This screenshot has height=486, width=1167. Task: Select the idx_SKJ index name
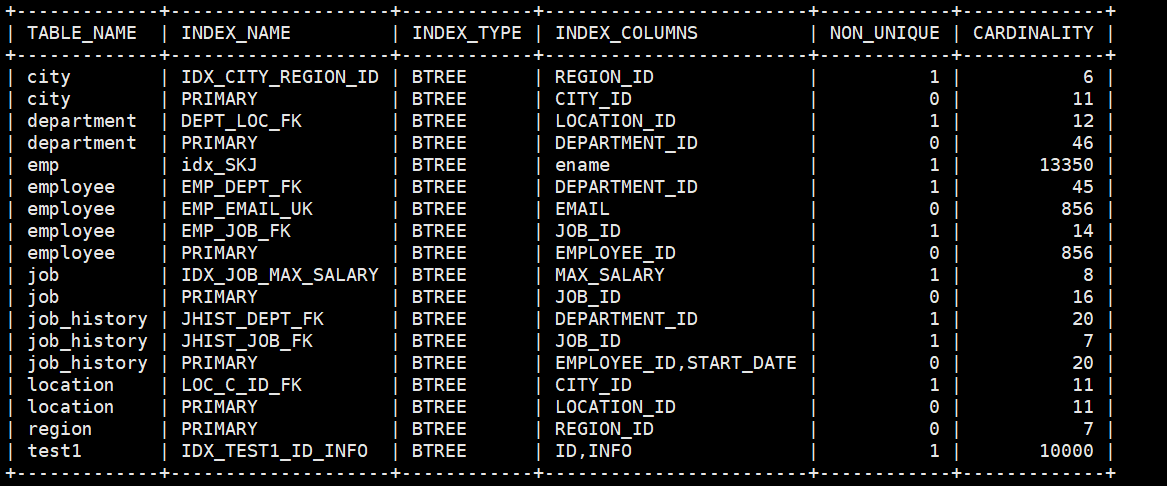coord(220,165)
